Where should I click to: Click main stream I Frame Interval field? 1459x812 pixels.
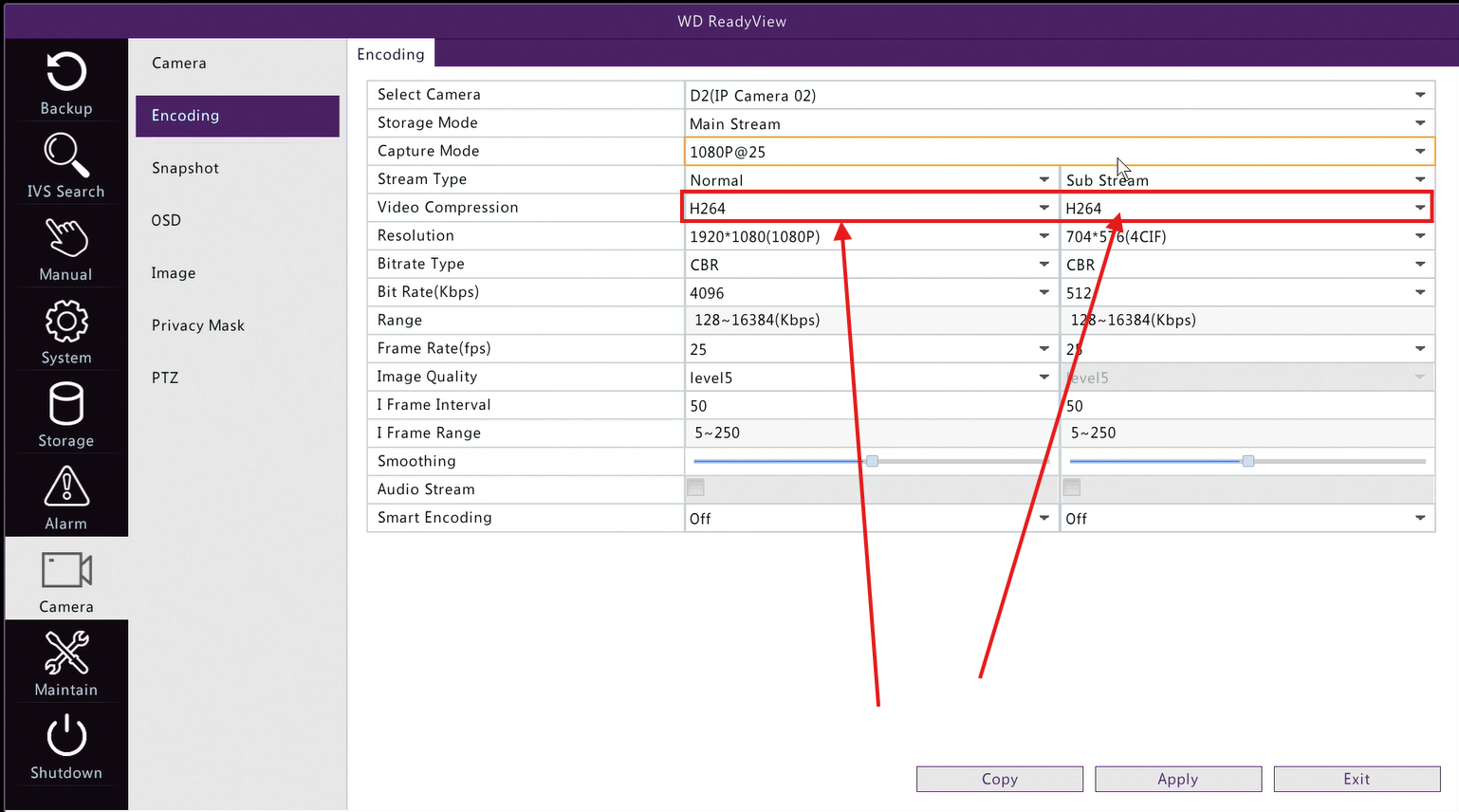pos(870,405)
